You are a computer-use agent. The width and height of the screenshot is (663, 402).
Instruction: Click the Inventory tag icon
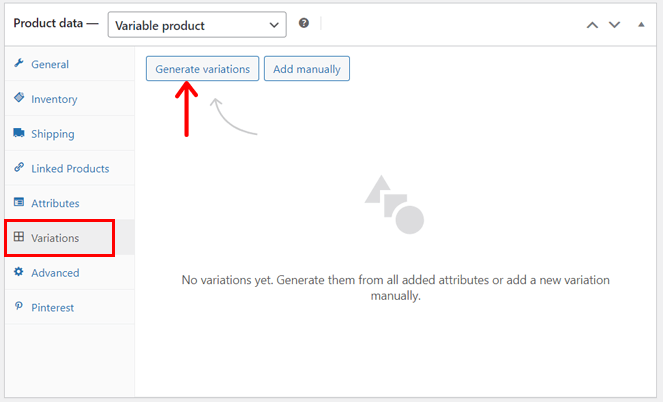click(x=19, y=99)
